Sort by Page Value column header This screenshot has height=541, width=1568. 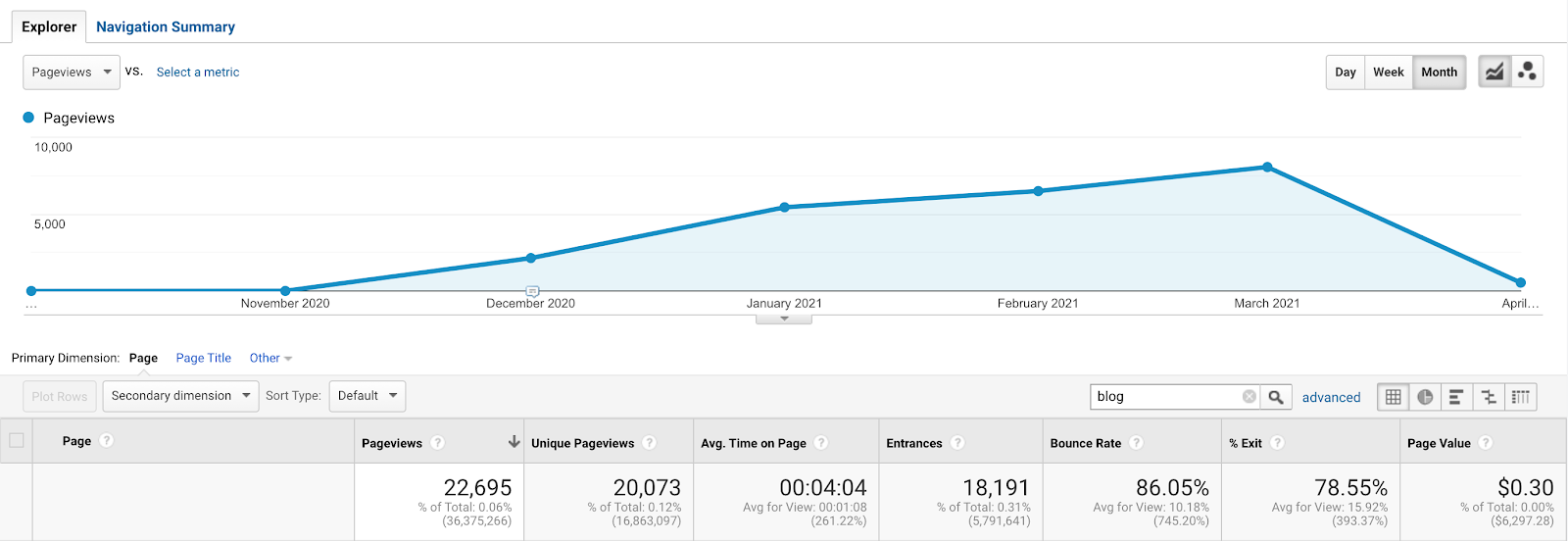click(x=1439, y=443)
